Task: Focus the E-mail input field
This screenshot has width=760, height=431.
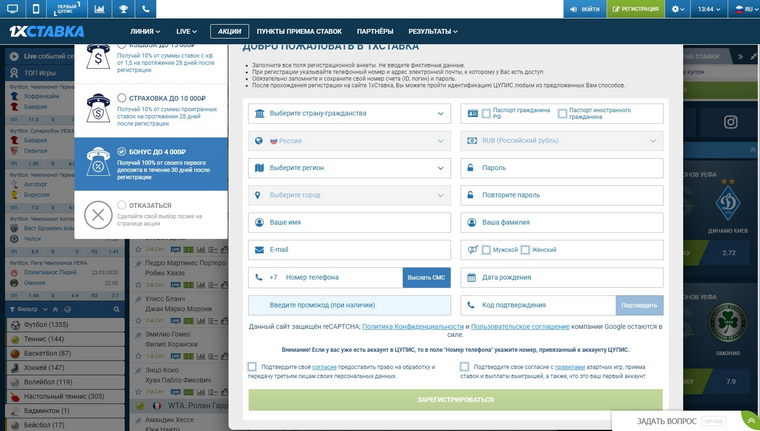Action: [x=349, y=250]
